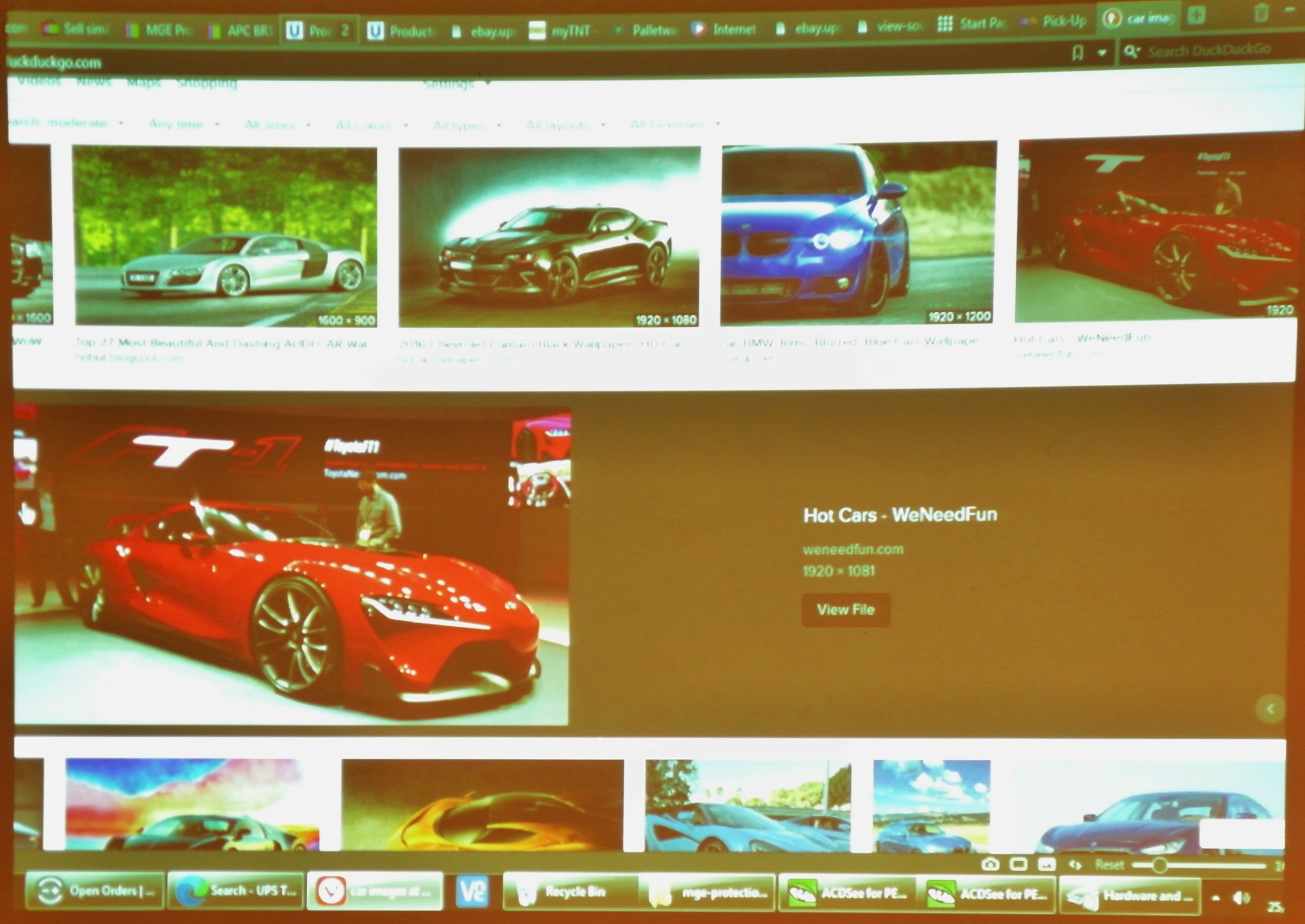Screen dimensions: 1305x924
Task: Switch to the Pick-Up tab
Action: (x=1054, y=21)
